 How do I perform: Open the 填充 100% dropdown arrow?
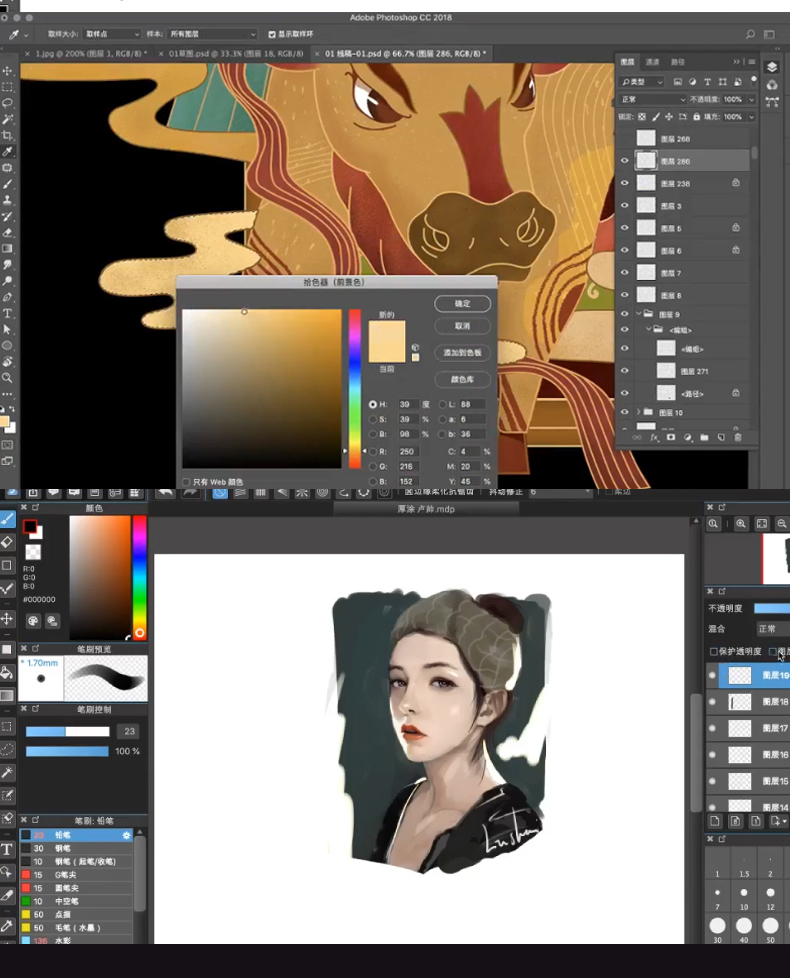(x=751, y=117)
